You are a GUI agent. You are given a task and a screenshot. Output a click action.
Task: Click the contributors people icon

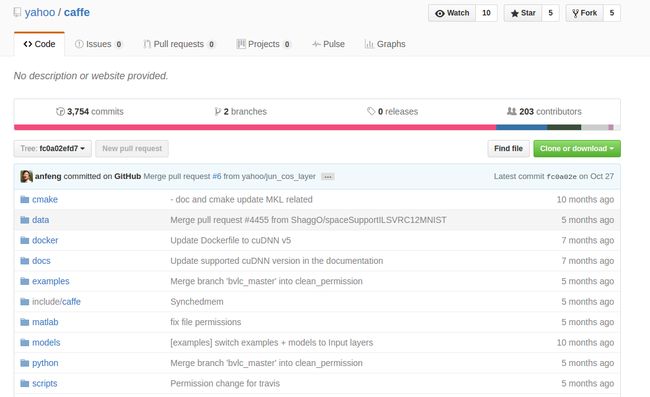[512, 111]
